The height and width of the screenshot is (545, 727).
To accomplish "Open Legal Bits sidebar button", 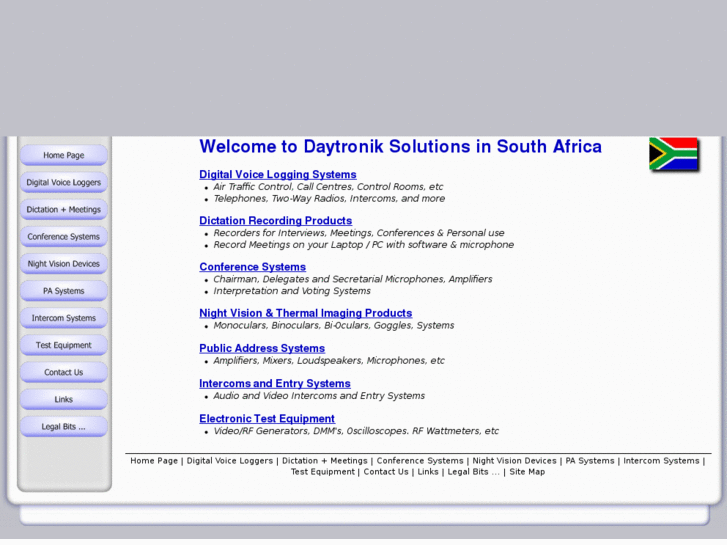I will [64, 427].
